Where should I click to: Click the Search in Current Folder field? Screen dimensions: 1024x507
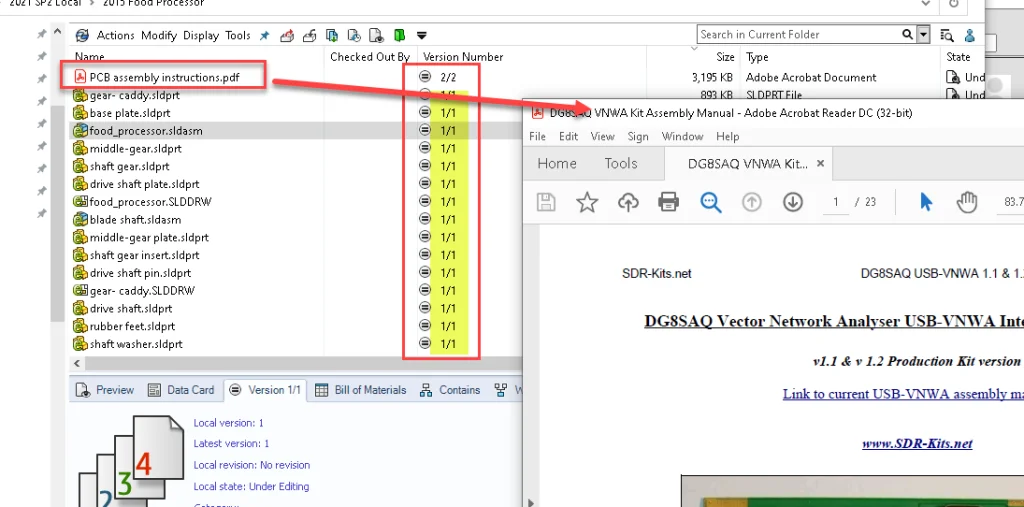coord(798,35)
